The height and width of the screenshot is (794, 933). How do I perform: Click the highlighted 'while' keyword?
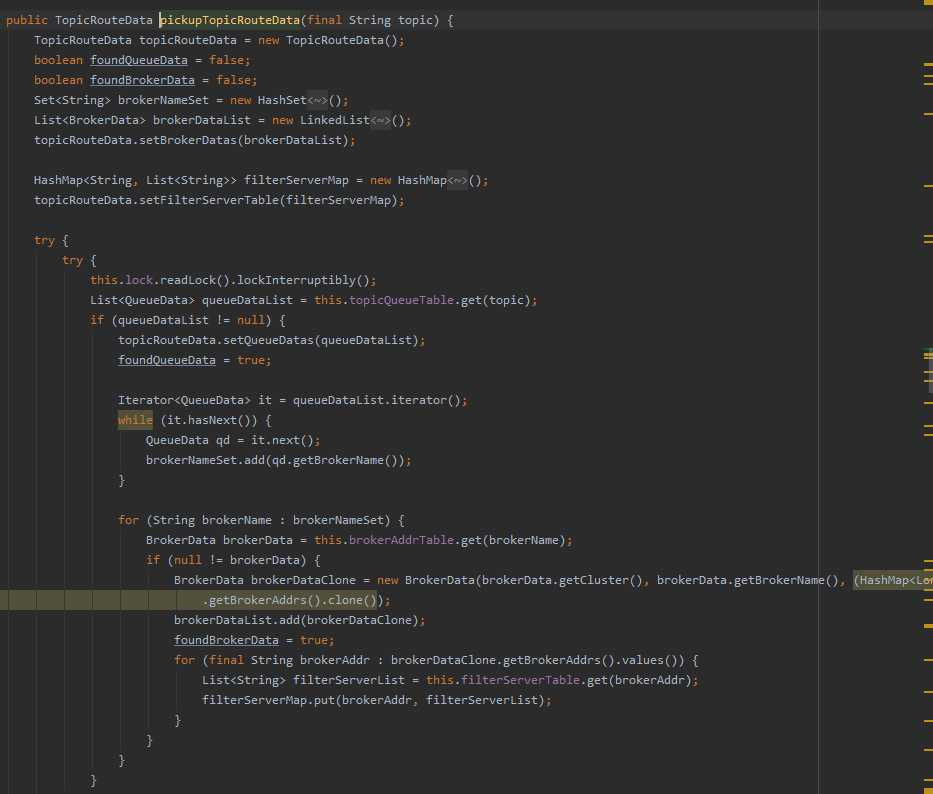tap(135, 420)
